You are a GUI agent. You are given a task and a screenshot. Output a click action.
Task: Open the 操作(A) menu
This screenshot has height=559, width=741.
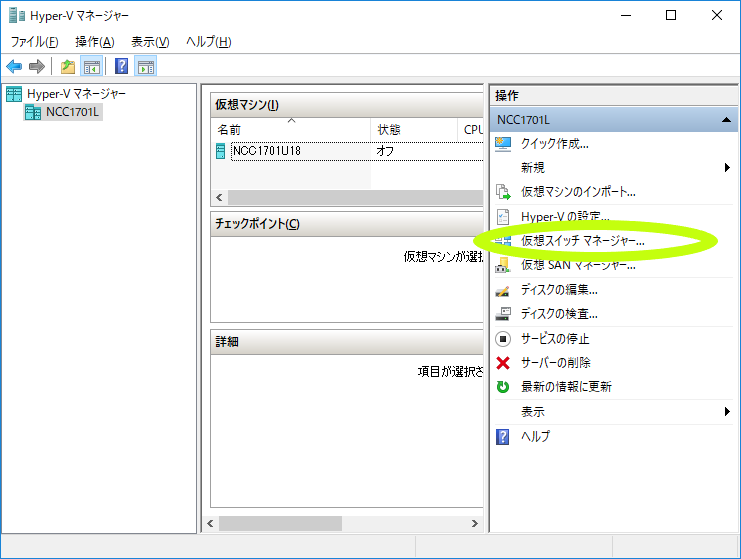pyautogui.click(x=95, y=42)
